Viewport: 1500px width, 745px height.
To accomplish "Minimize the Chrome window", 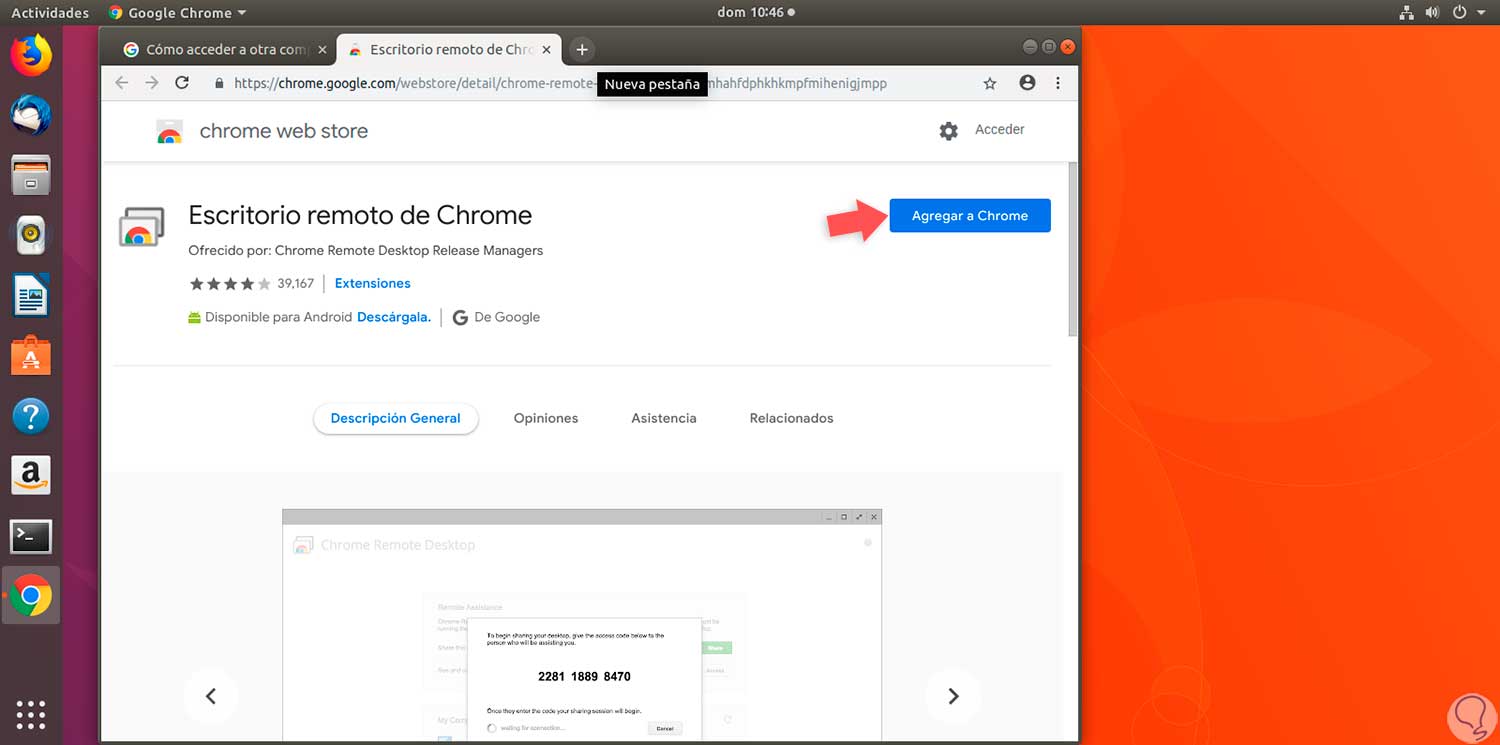I will 1030,47.
